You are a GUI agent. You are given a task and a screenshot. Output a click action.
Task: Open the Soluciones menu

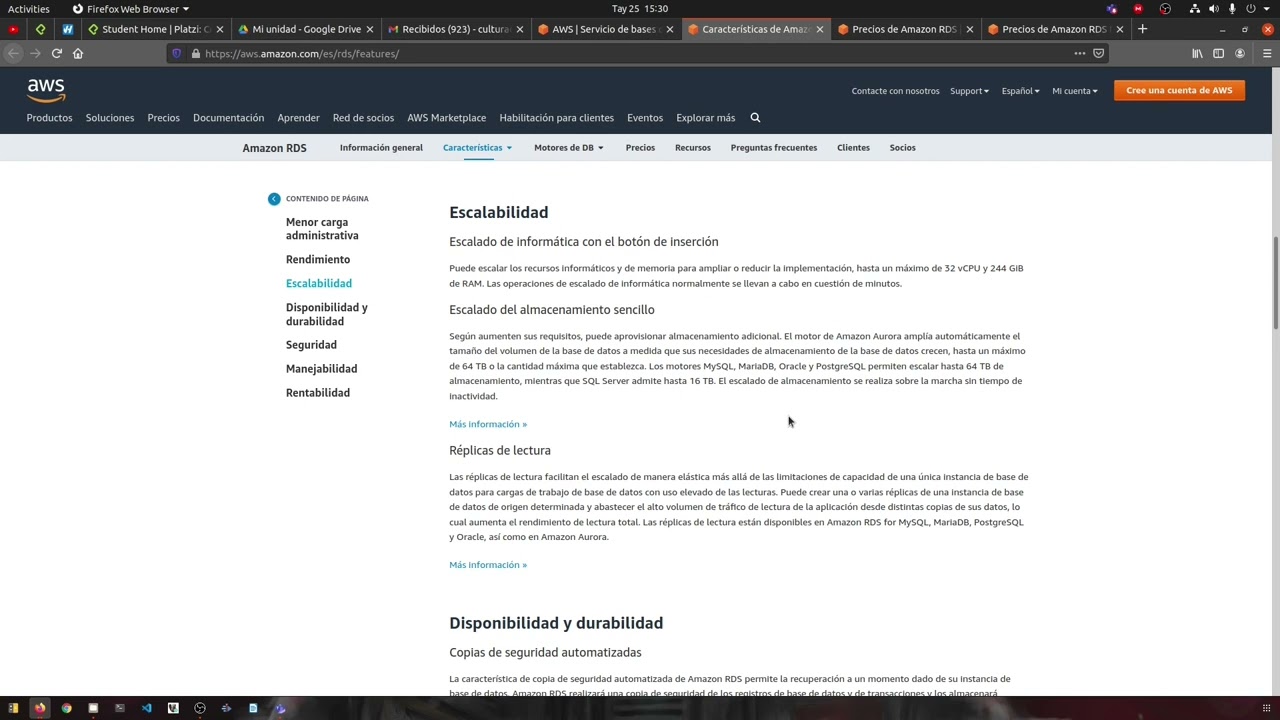click(x=110, y=118)
